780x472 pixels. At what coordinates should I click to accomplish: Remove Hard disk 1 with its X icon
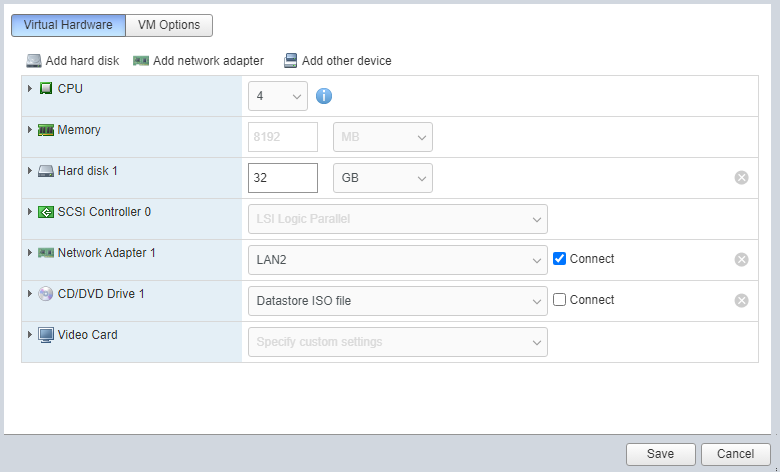pos(741,178)
